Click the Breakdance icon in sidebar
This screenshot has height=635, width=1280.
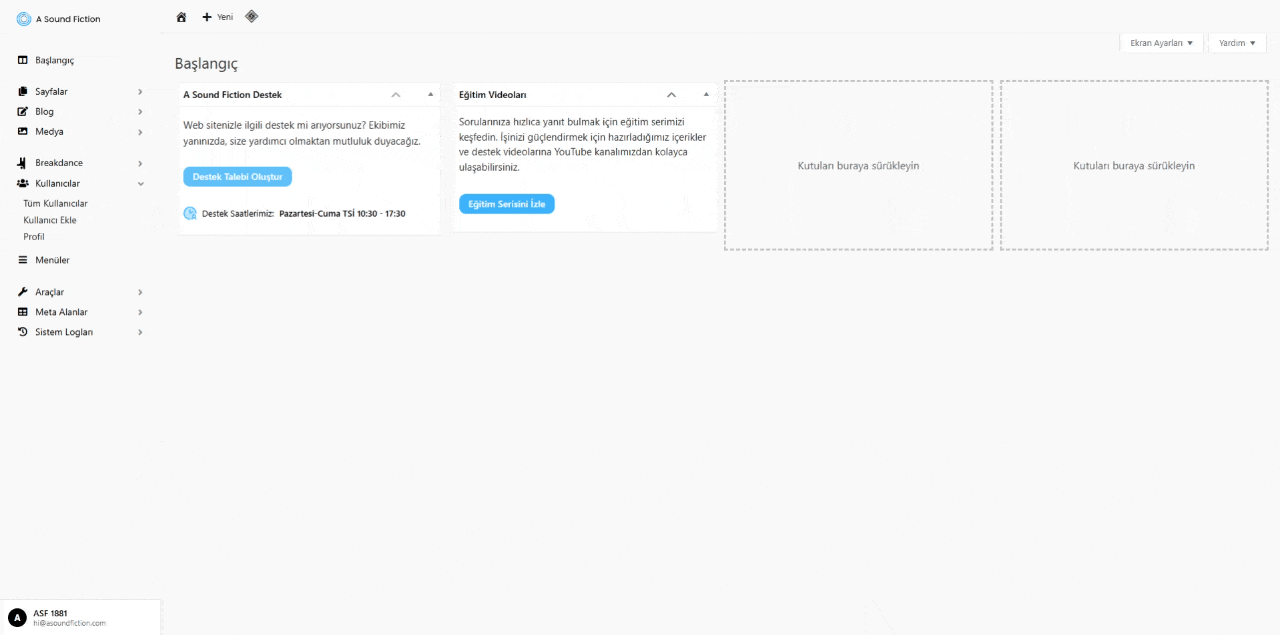[23, 163]
